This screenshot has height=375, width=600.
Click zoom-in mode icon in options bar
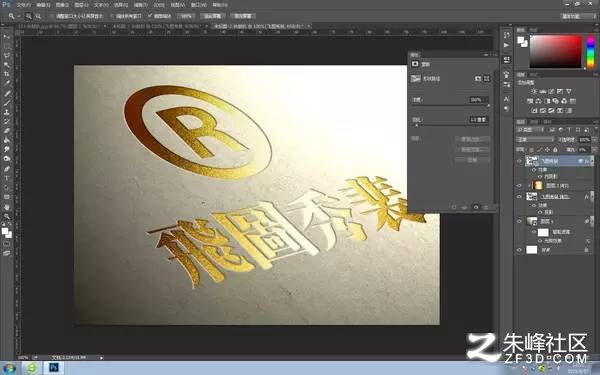pos(28,16)
